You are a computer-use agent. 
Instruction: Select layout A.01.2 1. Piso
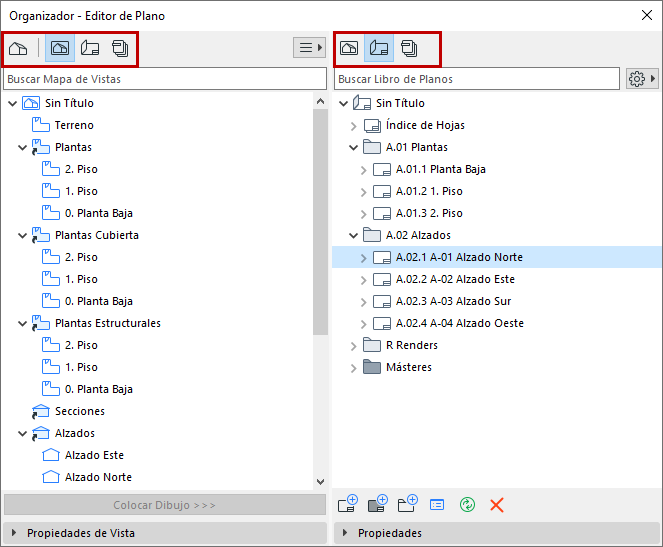(x=429, y=191)
